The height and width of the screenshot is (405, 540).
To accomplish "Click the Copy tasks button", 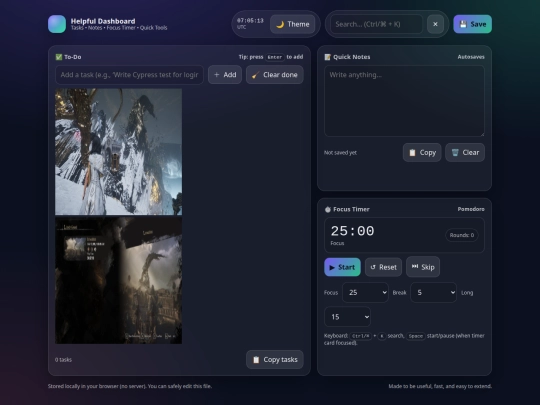I will pyautogui.click(x=275, y=360).
